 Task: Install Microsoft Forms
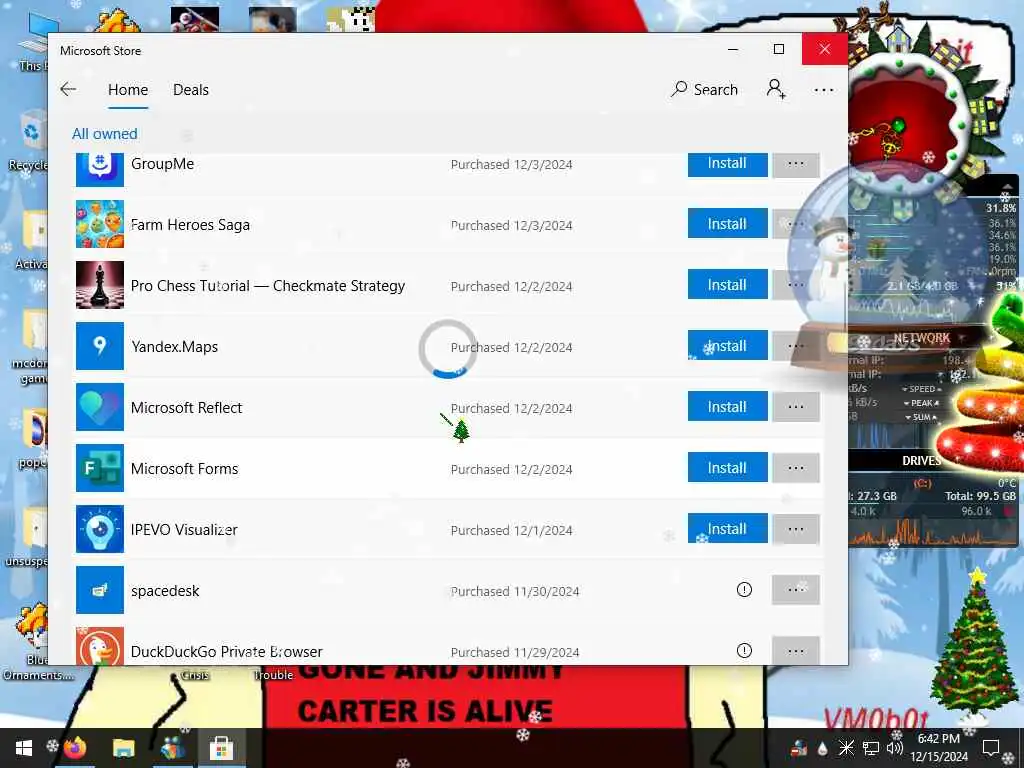coord(728,468)
